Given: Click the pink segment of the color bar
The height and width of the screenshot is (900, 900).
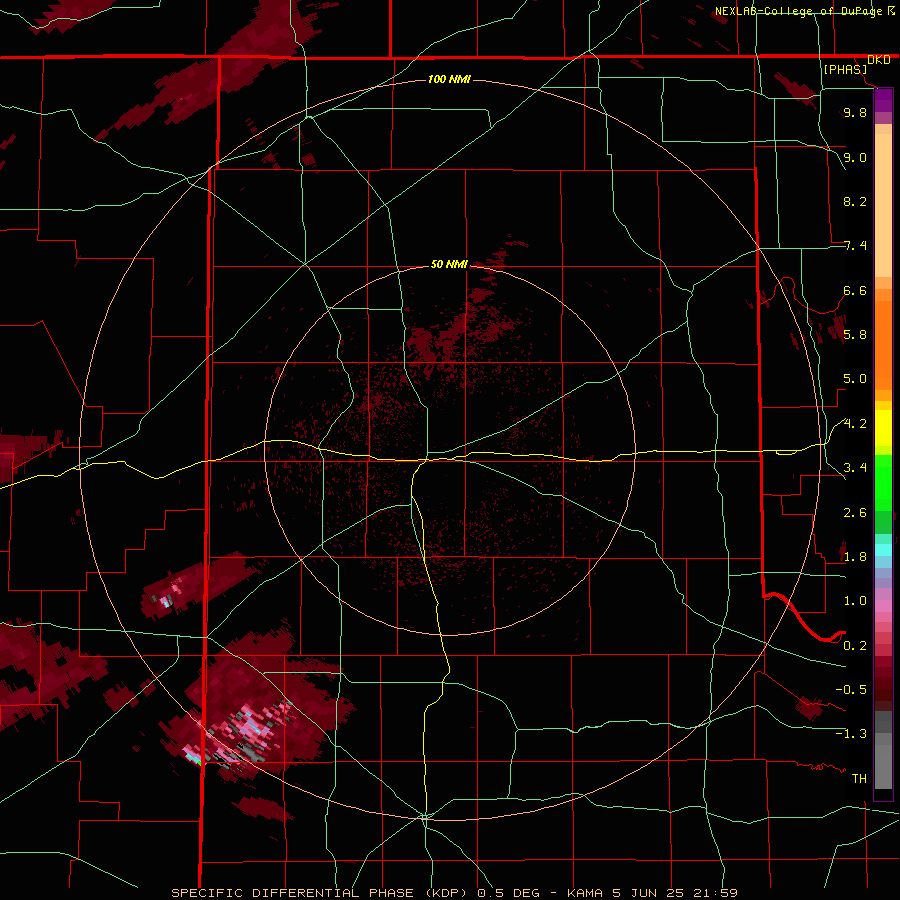Looking at the screenshot, I should click(x=883, y=606).
